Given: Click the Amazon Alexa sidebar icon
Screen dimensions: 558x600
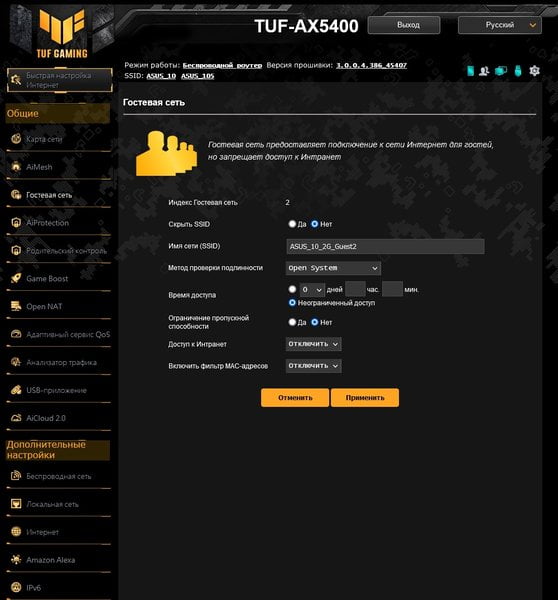Looking at the screenshot, I should tap(16, 559).
